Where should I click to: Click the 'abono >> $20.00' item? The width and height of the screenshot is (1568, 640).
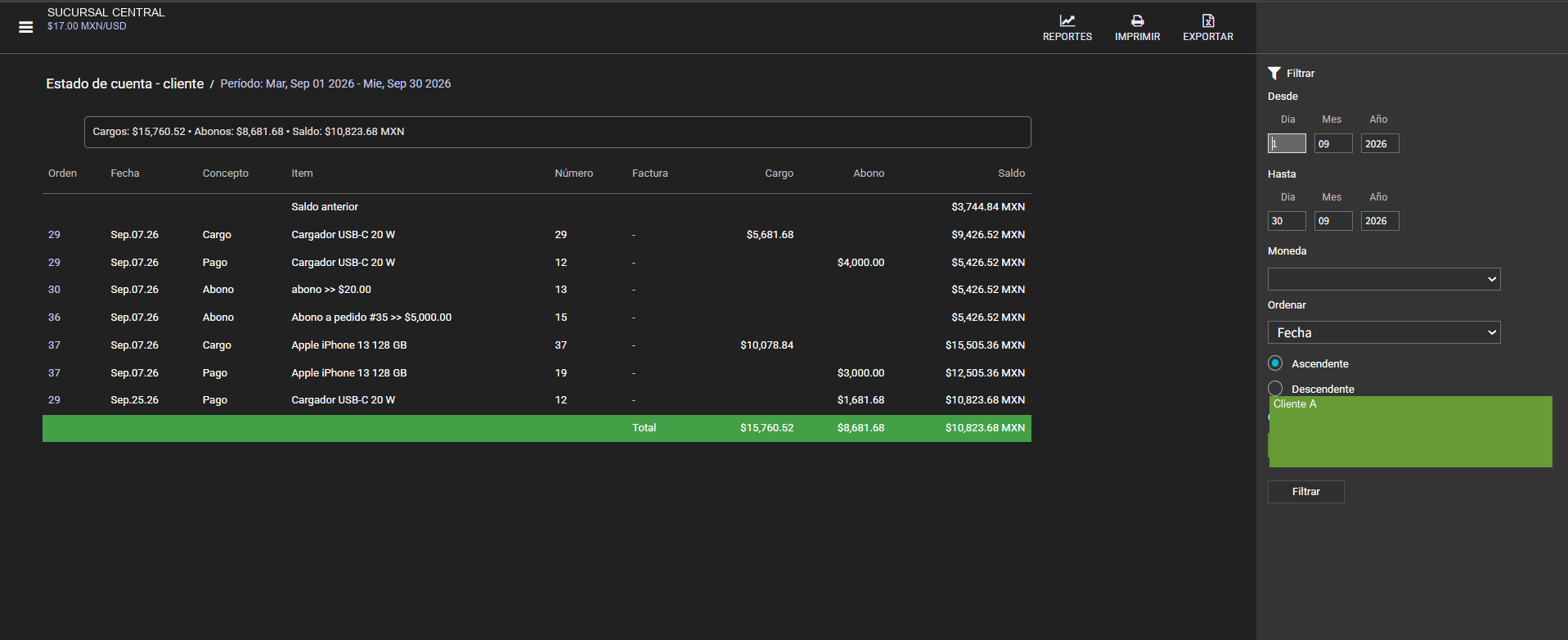pyautogui.click(x=331, y=290)
